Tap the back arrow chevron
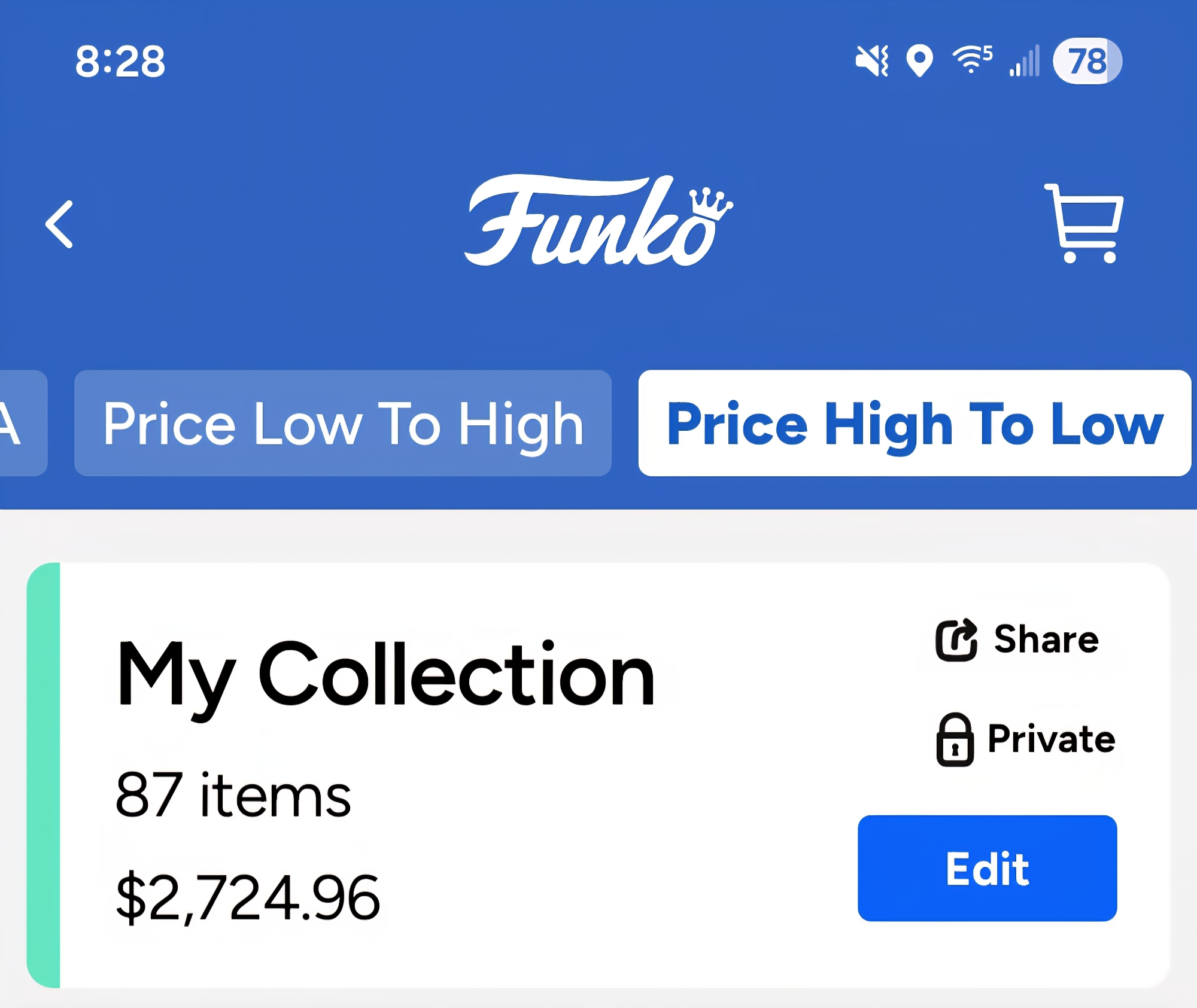This screenshot has height=1008, width=1197. click(x=59, y=224)
